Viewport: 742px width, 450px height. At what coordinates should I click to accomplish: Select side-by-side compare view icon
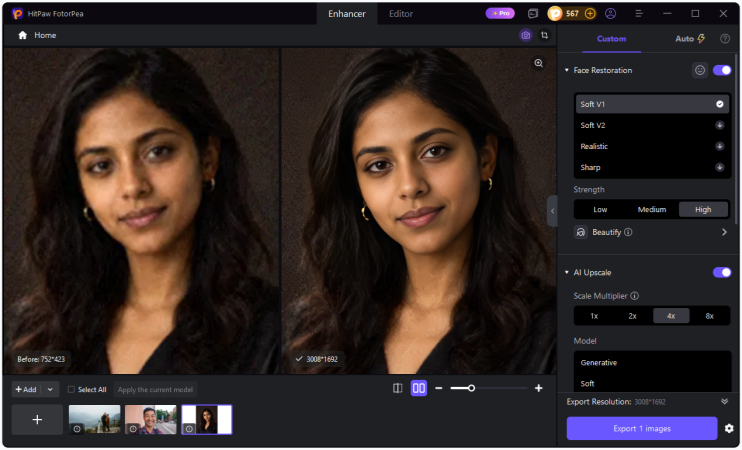click(419, 388)
